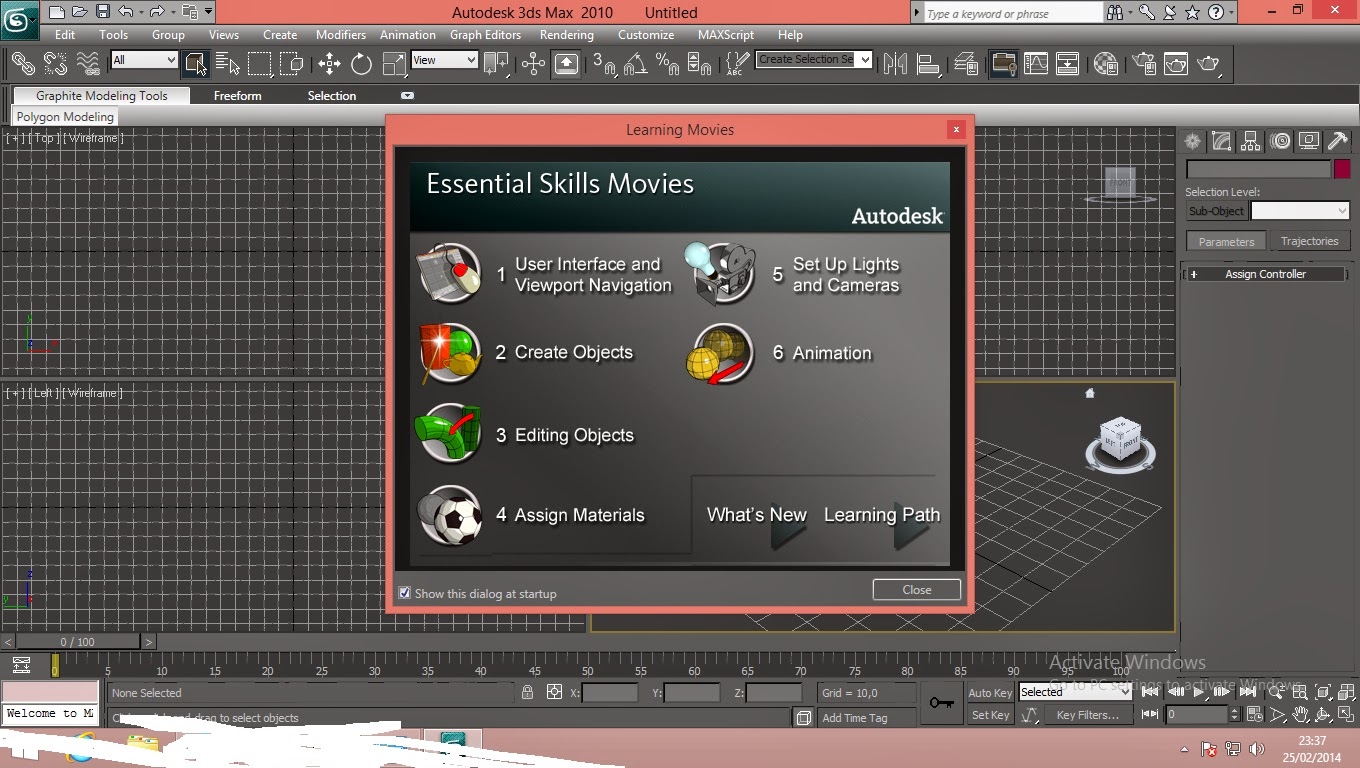Click the Align tool icon
The image size is (1360, 768).
coord(929,63)
